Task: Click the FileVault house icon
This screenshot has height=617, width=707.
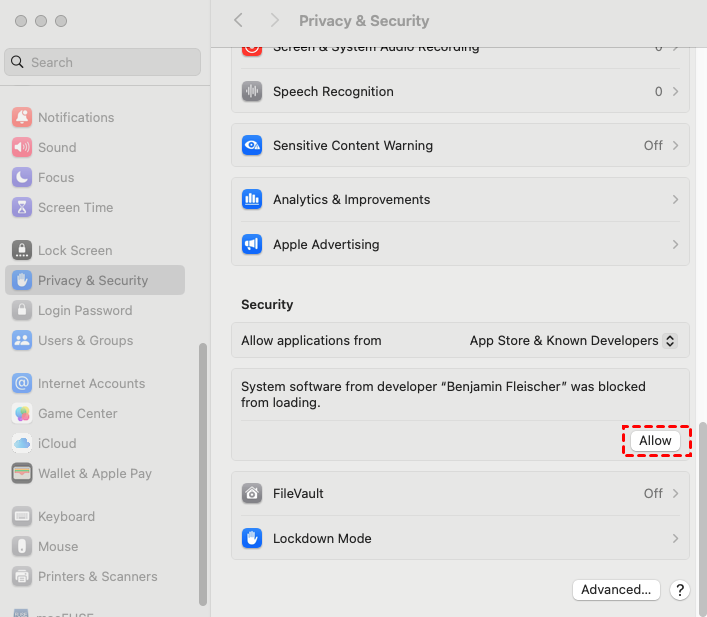Action: click(252, 493)
